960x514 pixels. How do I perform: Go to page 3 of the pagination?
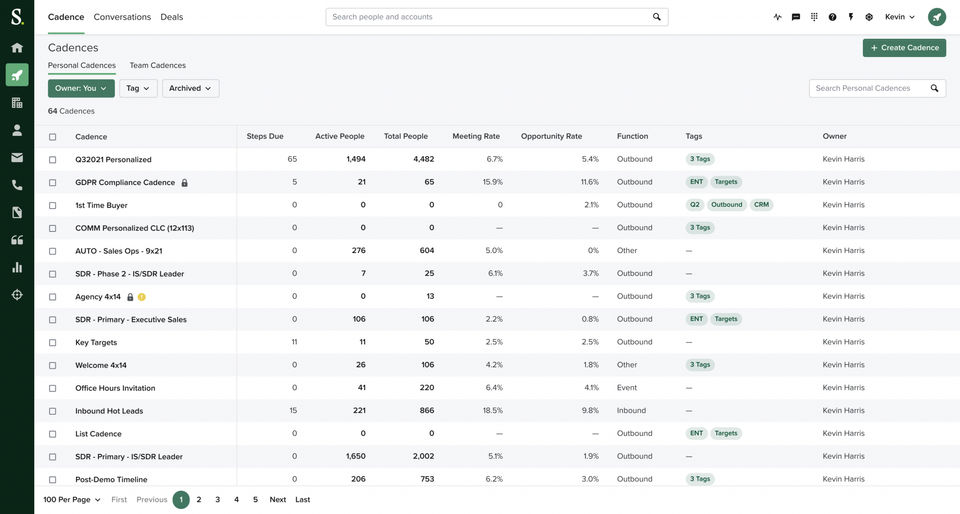(218, 500)
